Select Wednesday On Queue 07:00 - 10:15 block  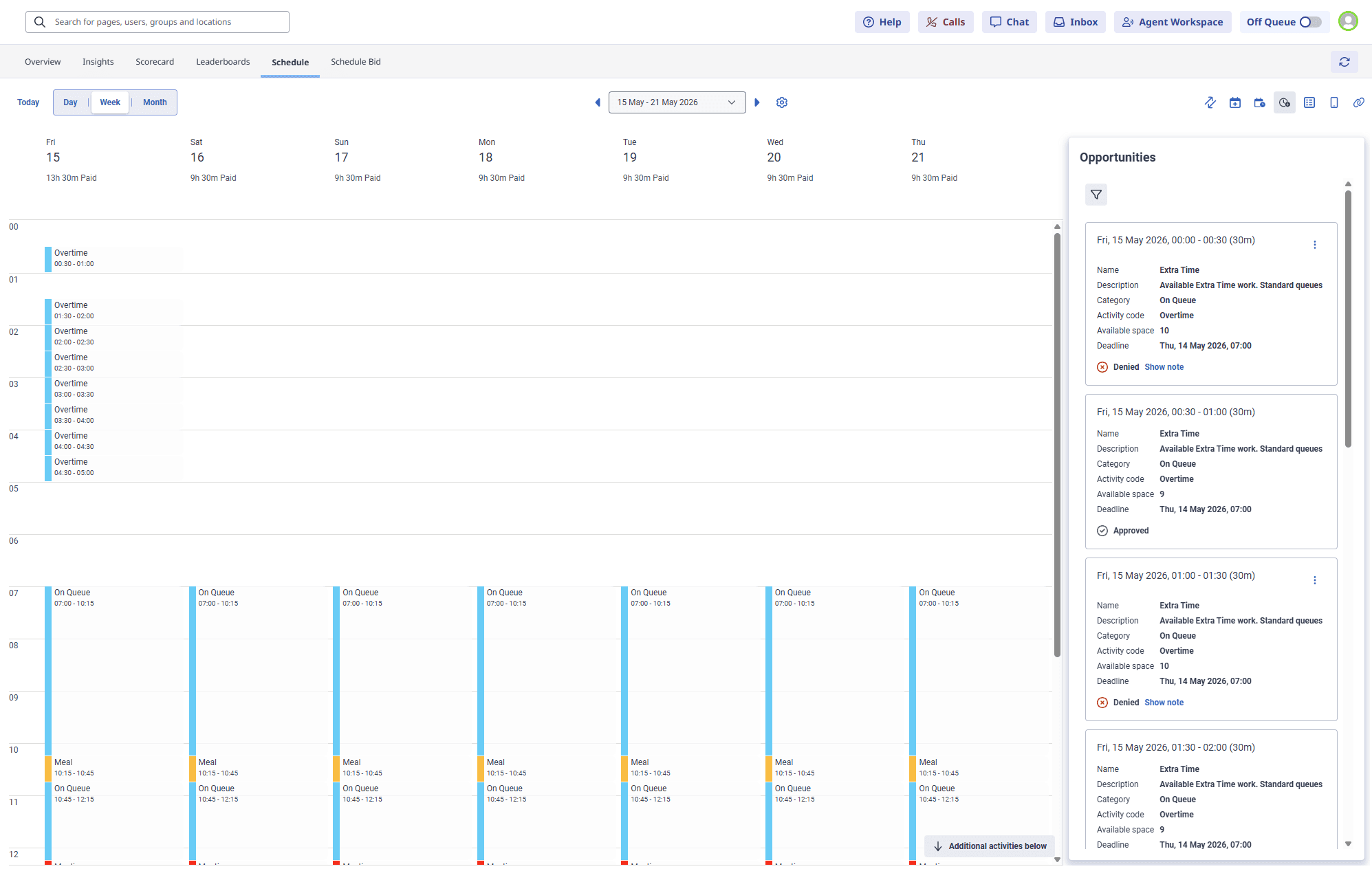coord(834,671)
